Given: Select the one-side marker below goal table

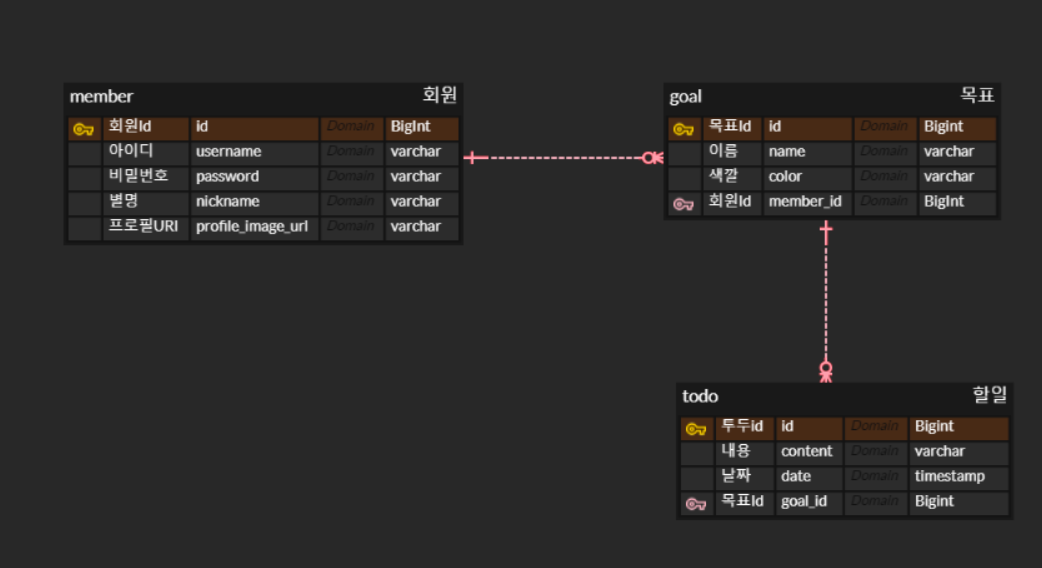Looking at the screenshot, I should click(825, 231).
